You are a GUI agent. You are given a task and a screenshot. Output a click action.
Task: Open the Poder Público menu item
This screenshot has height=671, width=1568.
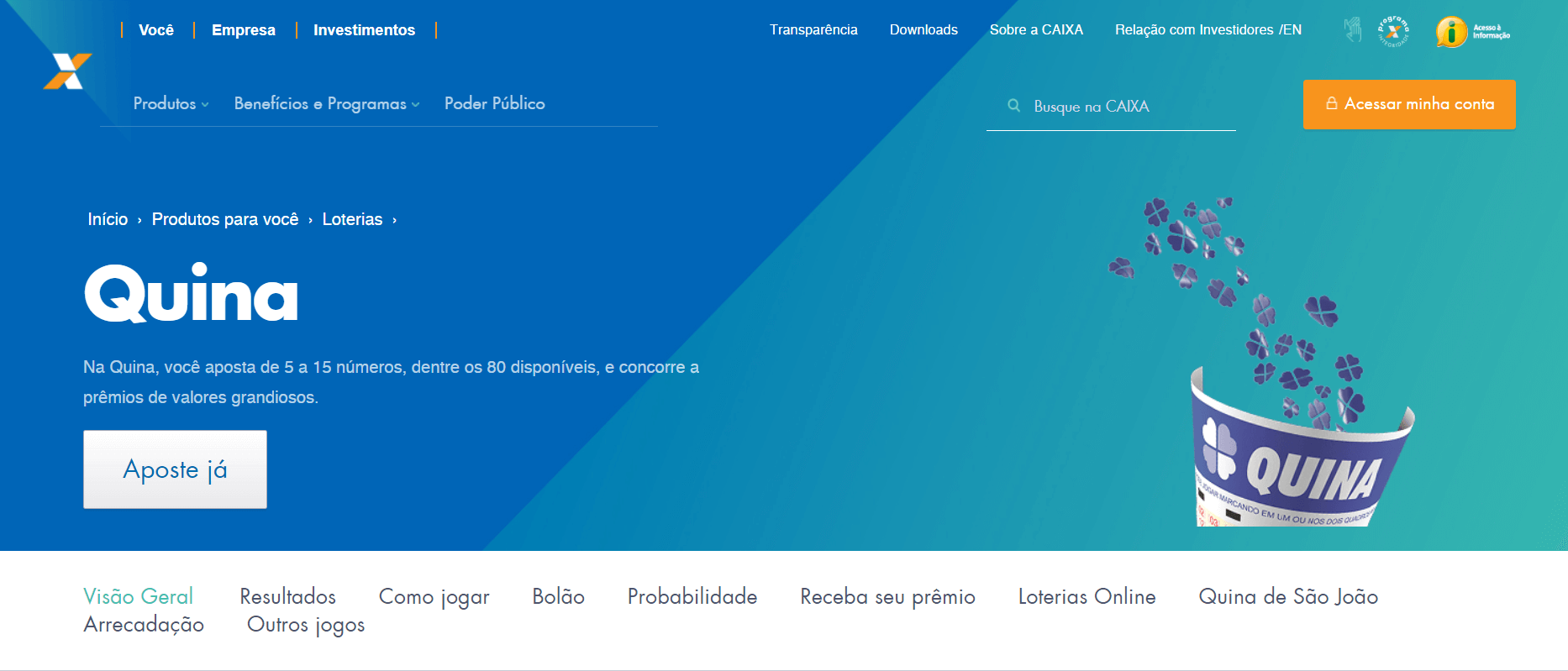click(495, 103)
